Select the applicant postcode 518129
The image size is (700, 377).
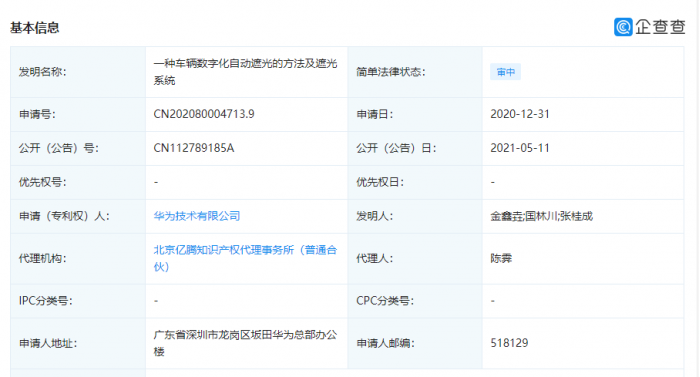tap(509, 343)
